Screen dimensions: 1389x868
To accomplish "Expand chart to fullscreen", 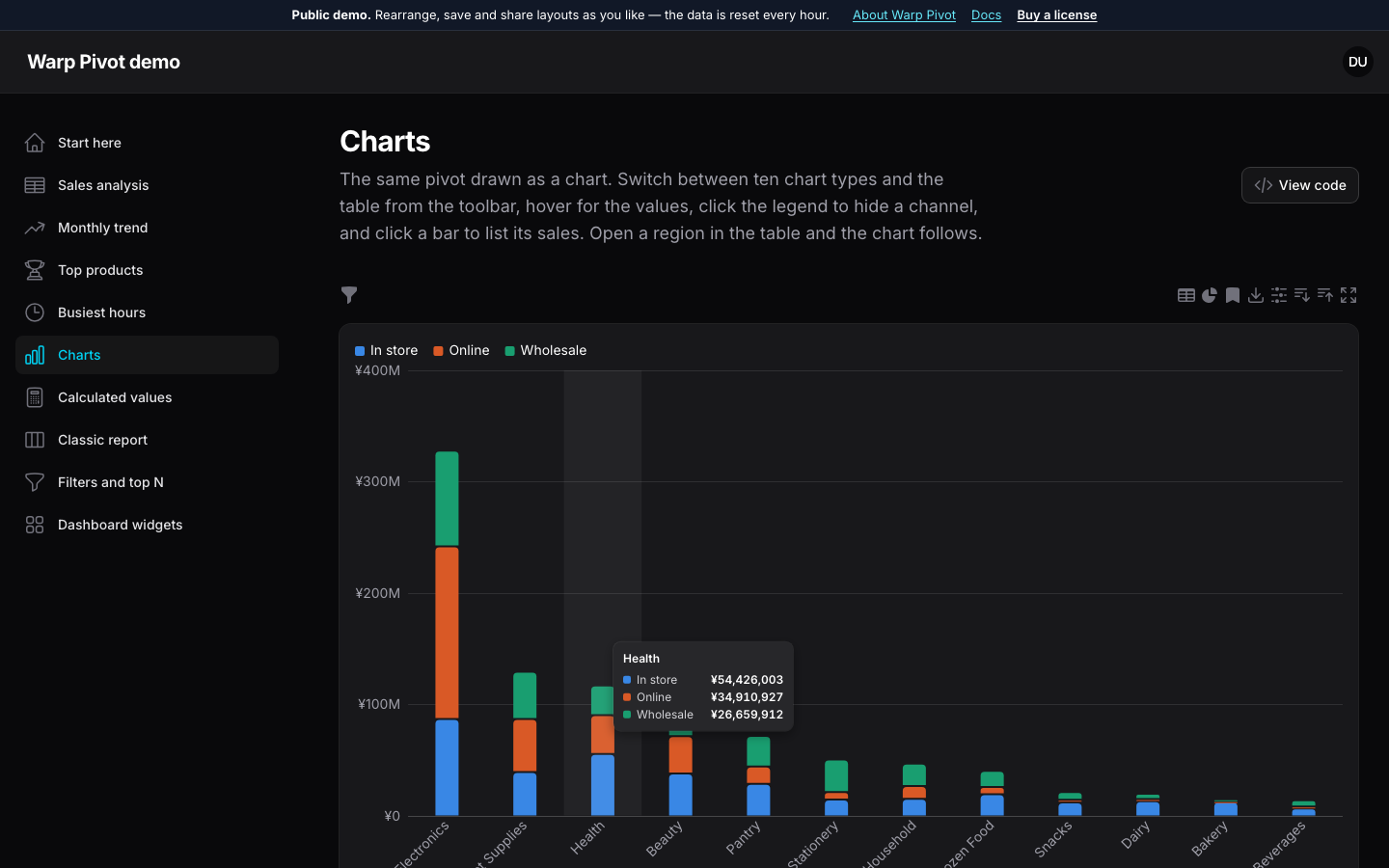I will click(x=1348, y=295).
